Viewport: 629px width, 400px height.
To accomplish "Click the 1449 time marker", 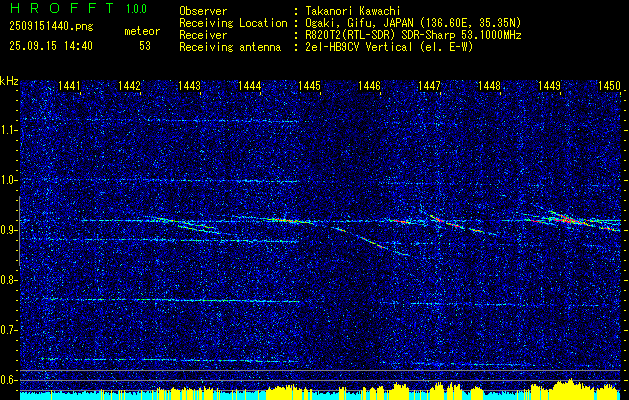I will click(549, 86).
